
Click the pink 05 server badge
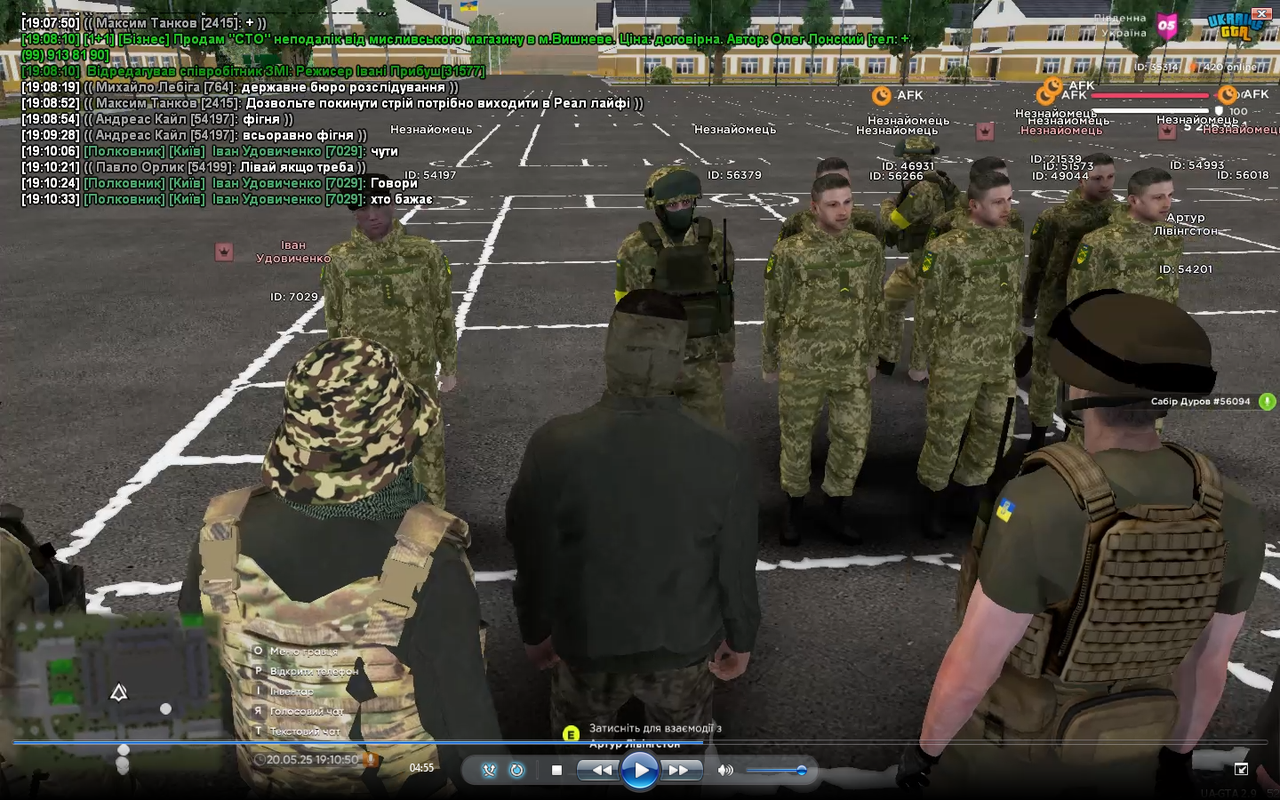(1166, 25)
